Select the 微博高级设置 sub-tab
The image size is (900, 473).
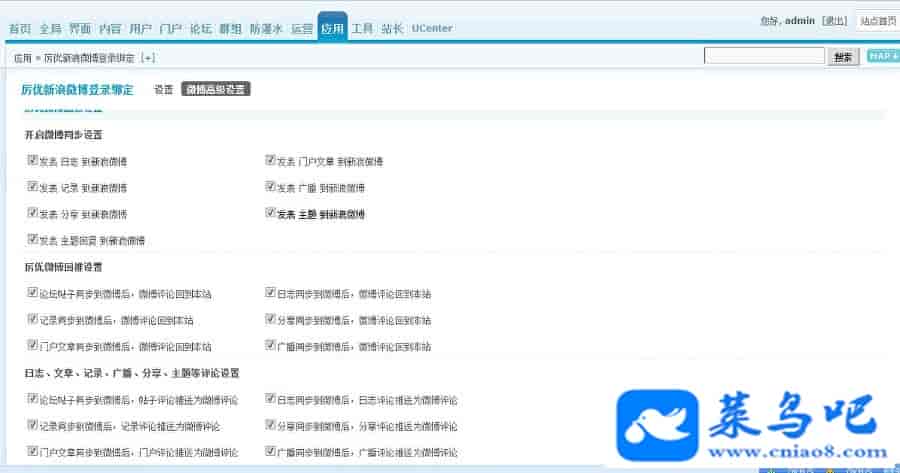coord(216,89)
